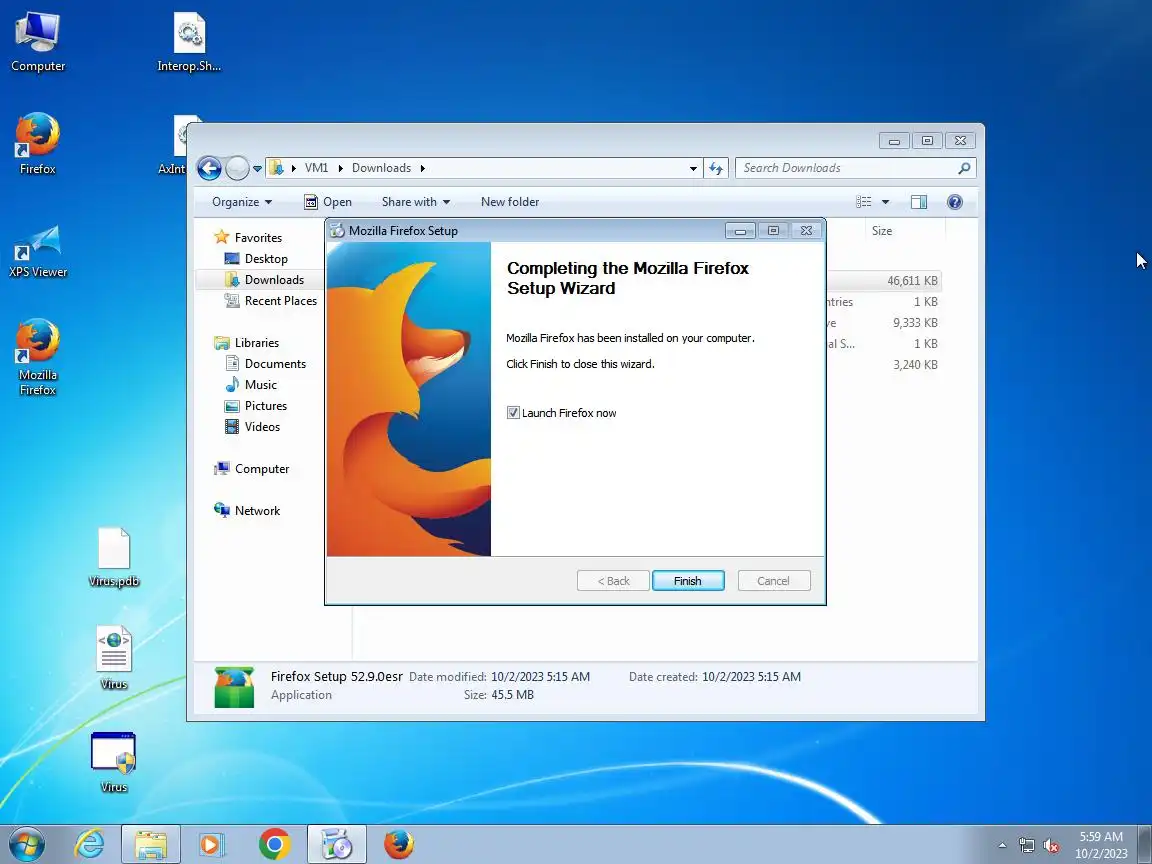Click Open in Explorer toolbar
This screenshot has width=1152, height=864.
(x=328, y=202)
